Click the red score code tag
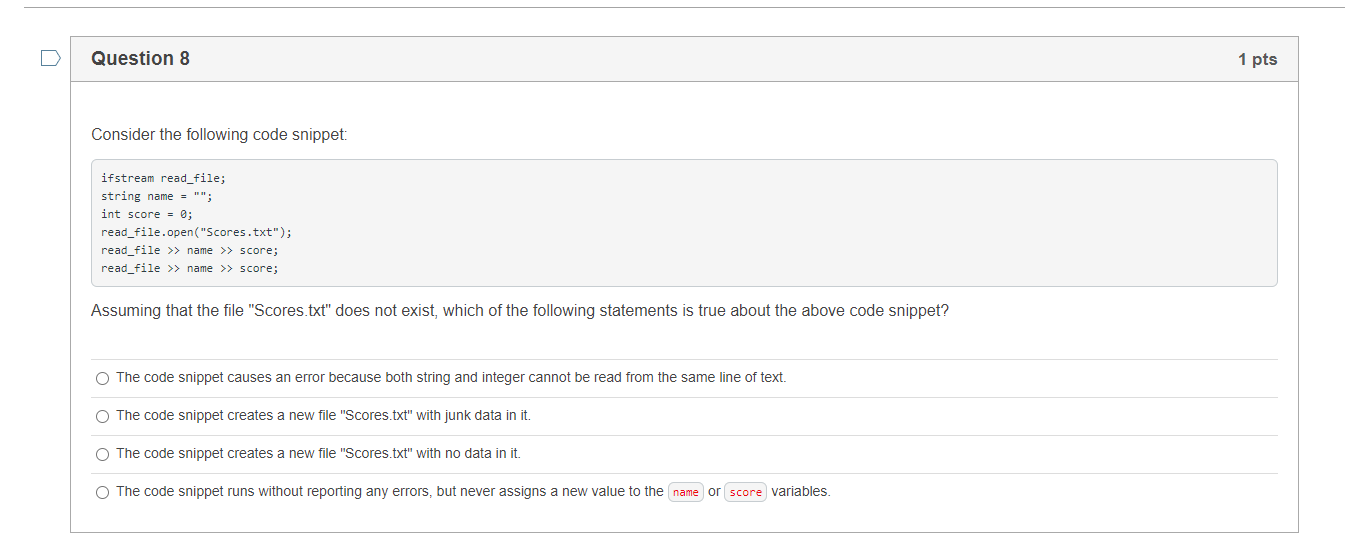 click(x=746, y=492)
